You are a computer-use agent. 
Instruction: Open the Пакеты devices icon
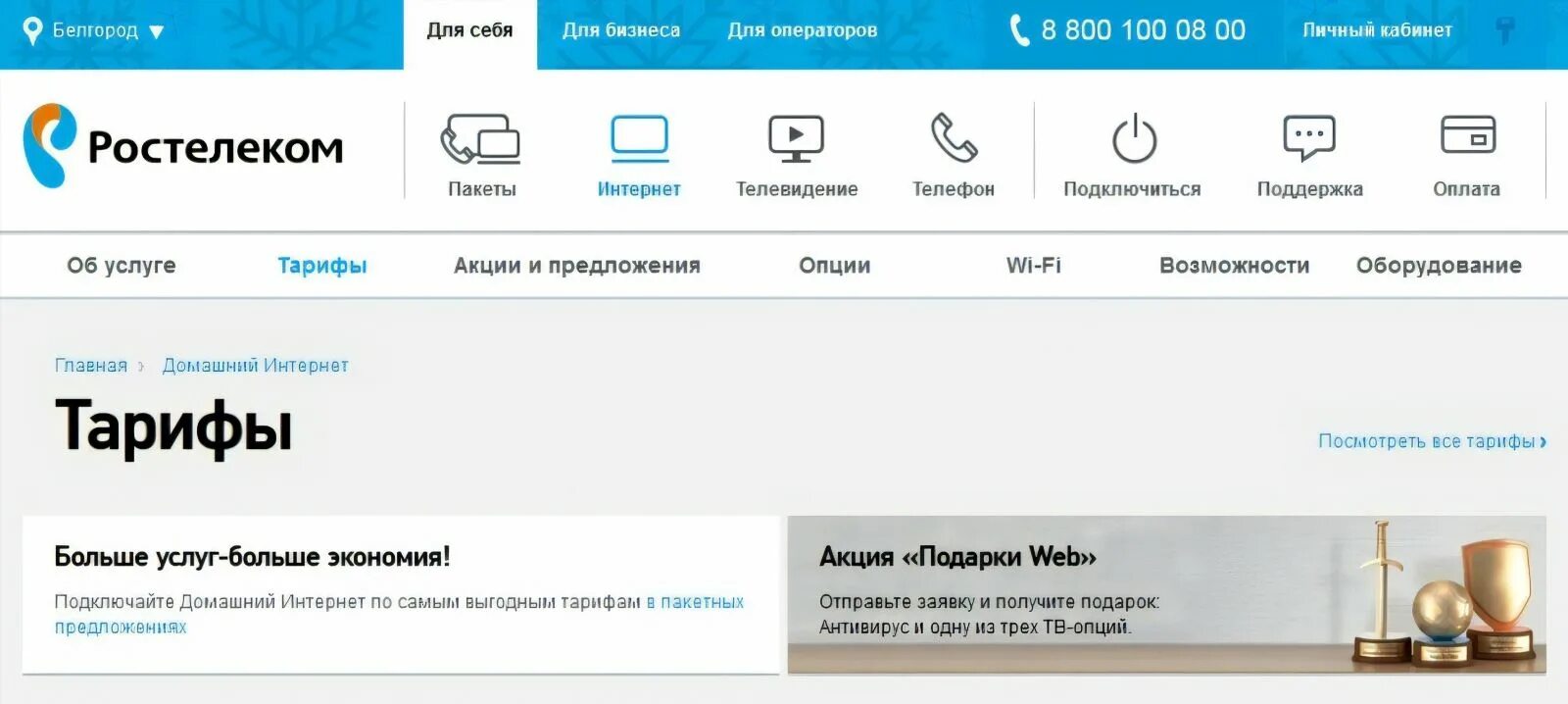pyautogui.click(x=480, y=138)
